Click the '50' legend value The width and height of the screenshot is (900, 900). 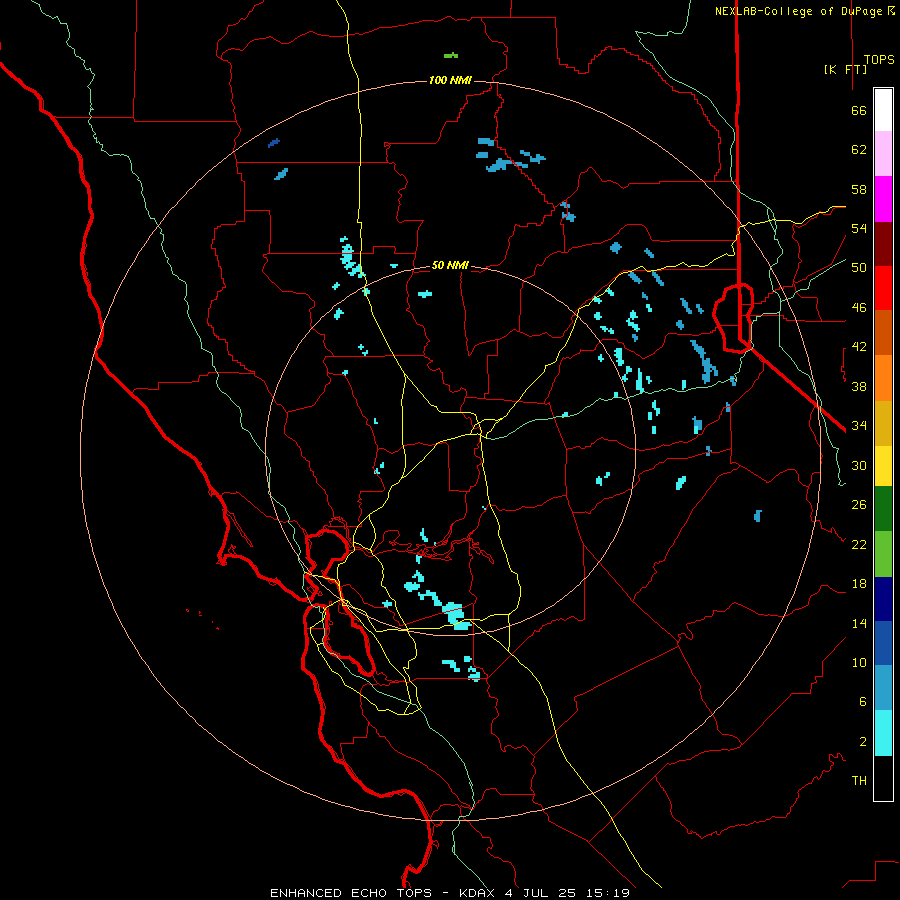click(x=859, y=267)
